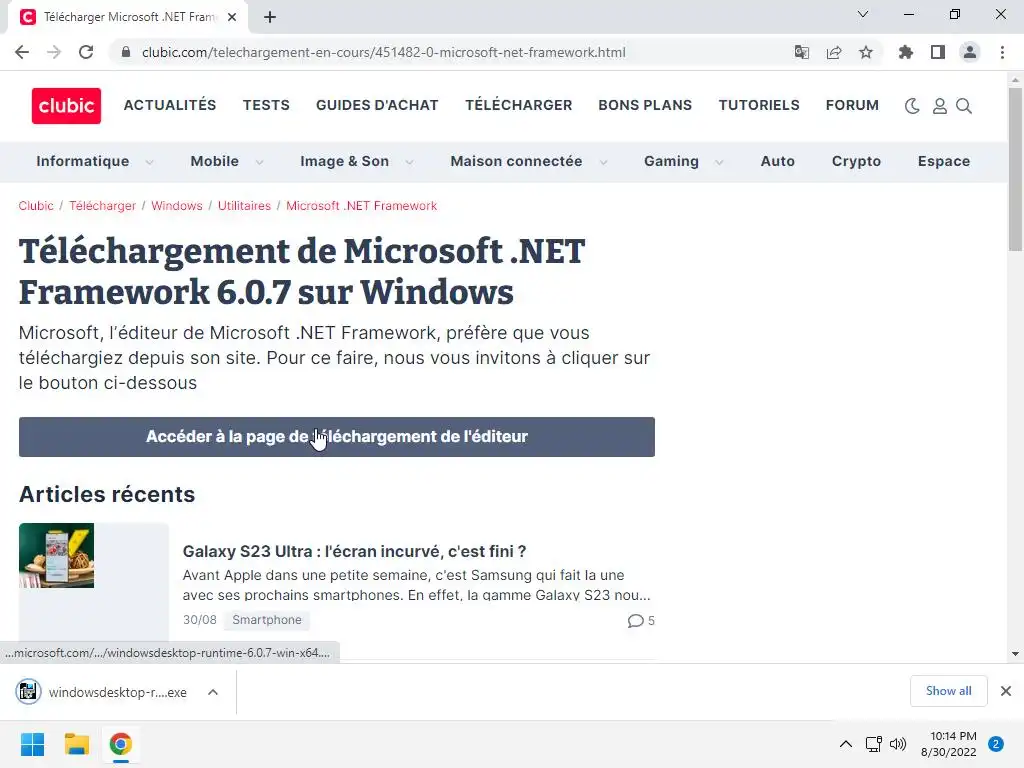Viewport: 1024px width, 768px height.
Task: Open the article comments bubble icon
Action: [635, 620]
